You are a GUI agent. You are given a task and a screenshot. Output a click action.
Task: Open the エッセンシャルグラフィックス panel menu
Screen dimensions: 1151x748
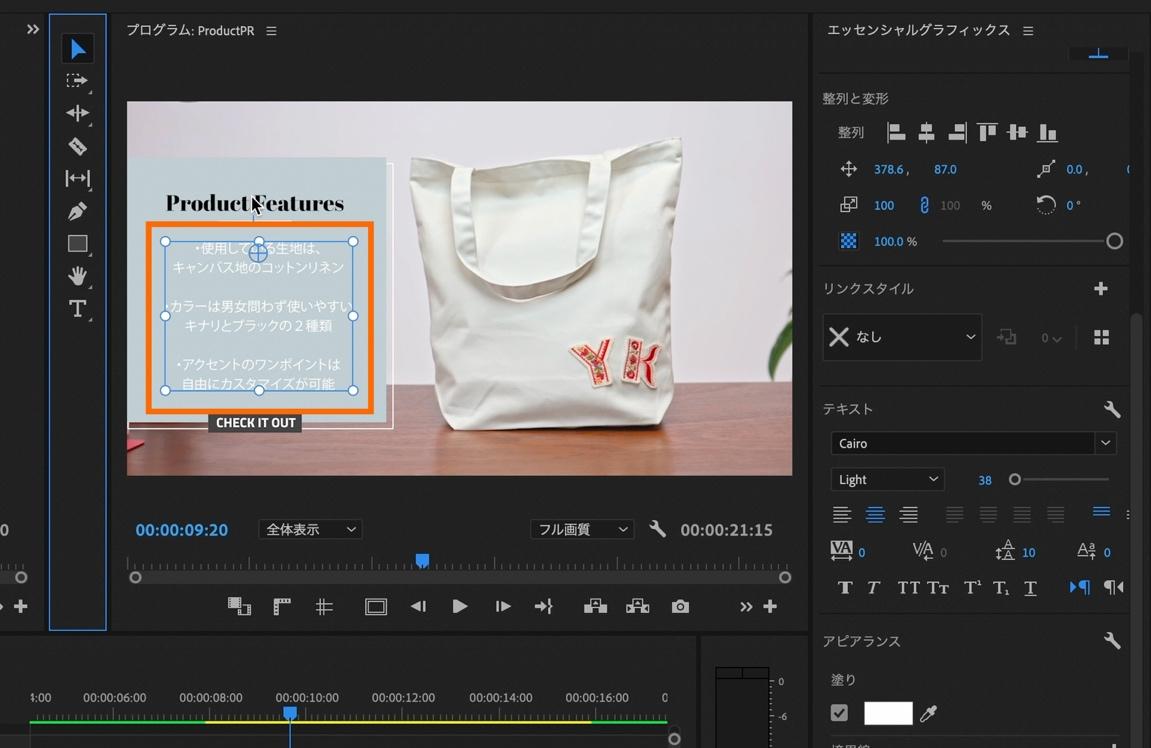pyautogui.click(x=1028, y=31)
